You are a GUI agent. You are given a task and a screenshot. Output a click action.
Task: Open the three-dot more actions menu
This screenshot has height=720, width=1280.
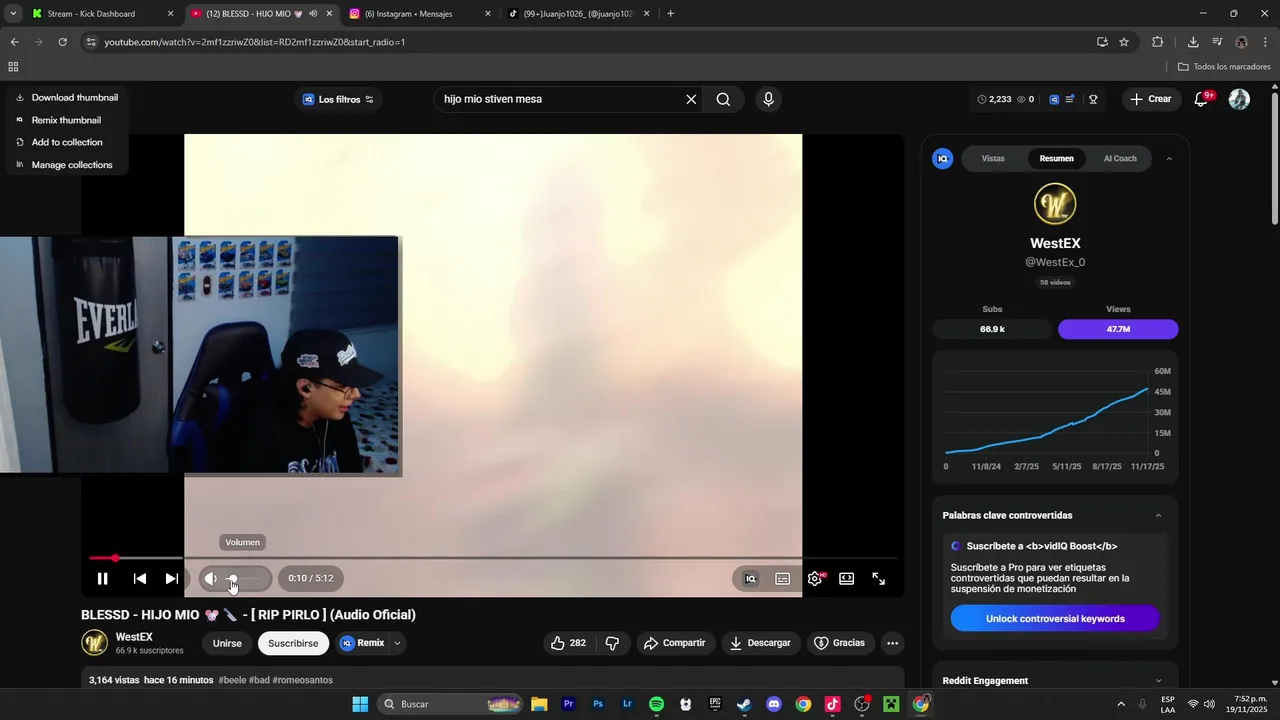pos(893,643)
